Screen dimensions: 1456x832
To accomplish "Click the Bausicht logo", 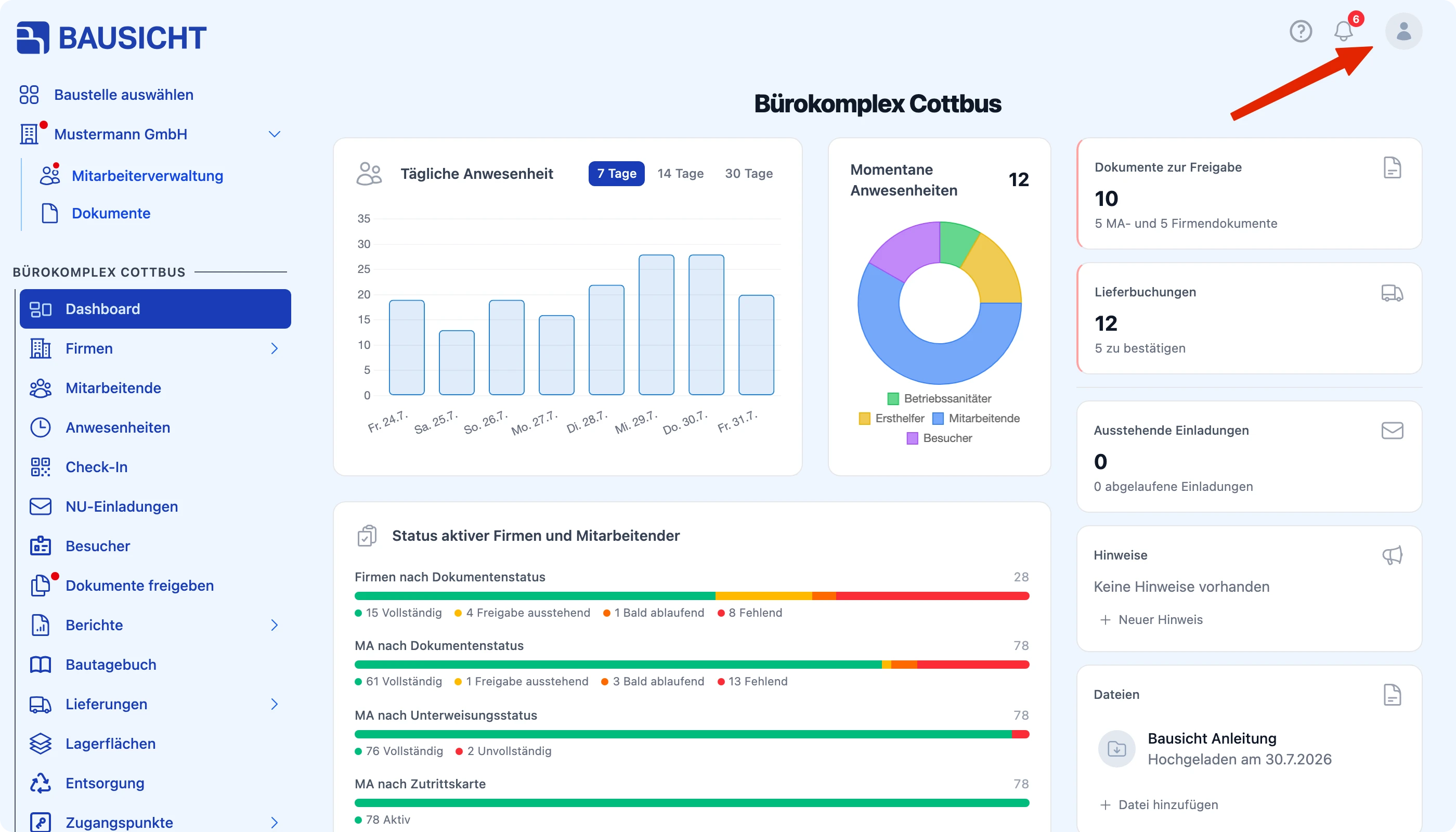I will (111, 38).
